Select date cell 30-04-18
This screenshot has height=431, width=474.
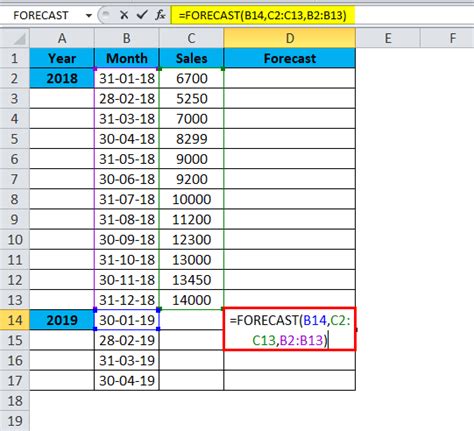127,139
